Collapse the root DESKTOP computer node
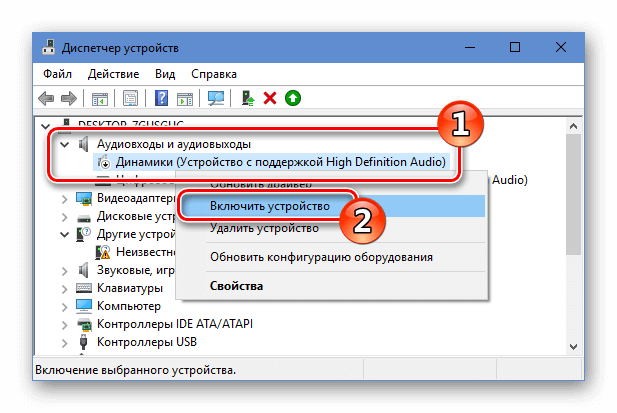Viewport: 617px width, 413px height. pyautogui.click(x=46, y=127)
